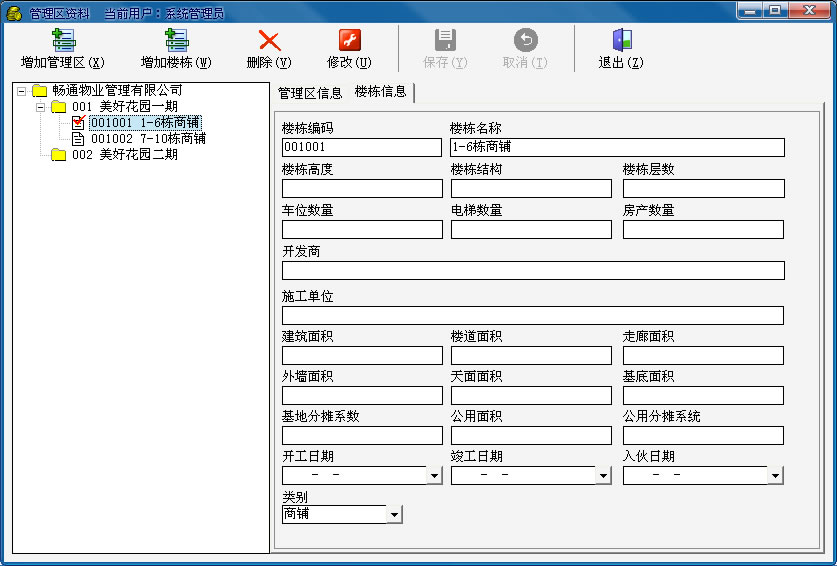837x566 pixels.
Task: Click the red X 删除 icon
Action: [x=270, y=41]
